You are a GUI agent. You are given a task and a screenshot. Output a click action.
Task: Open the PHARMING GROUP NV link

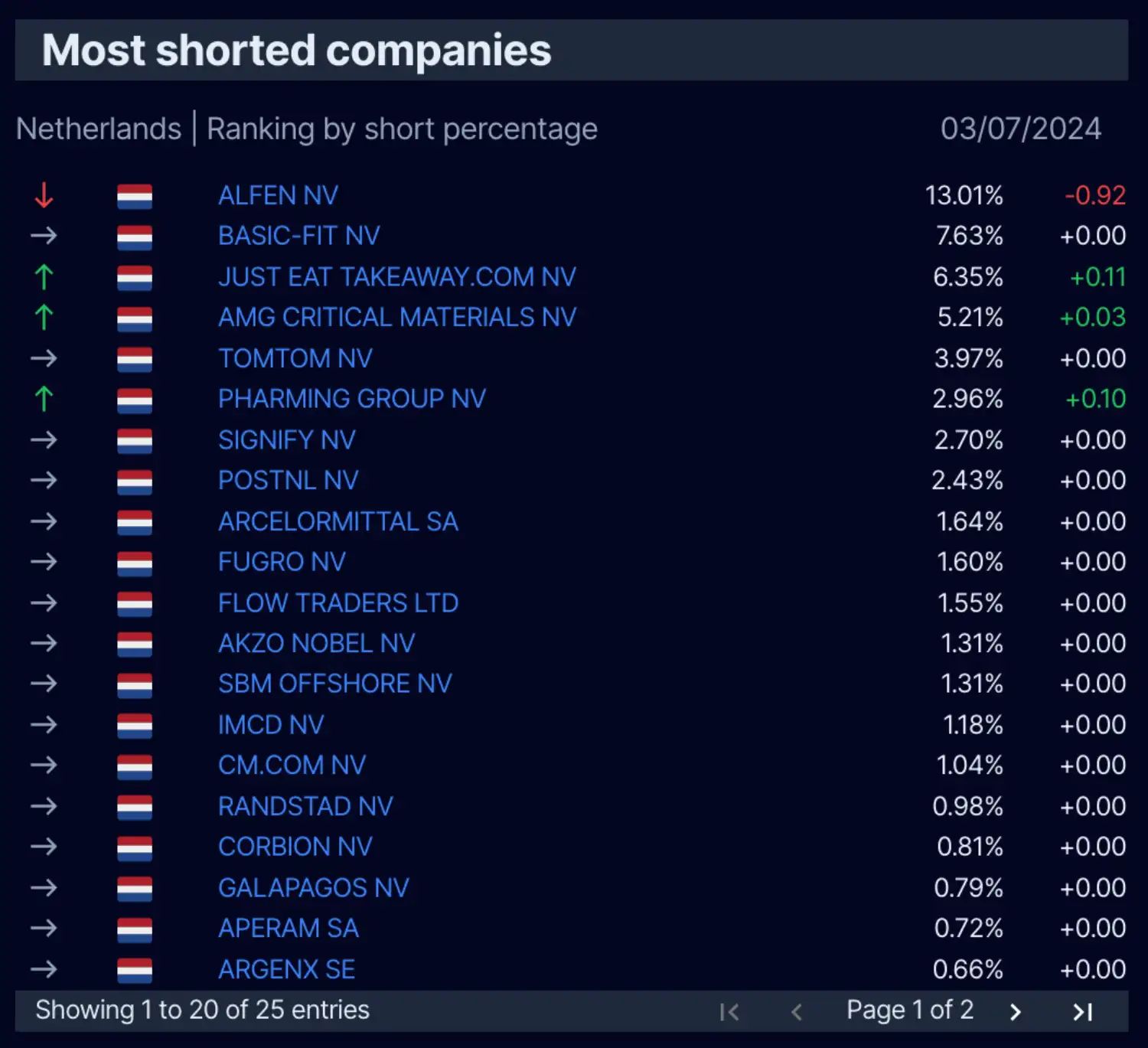352,399
